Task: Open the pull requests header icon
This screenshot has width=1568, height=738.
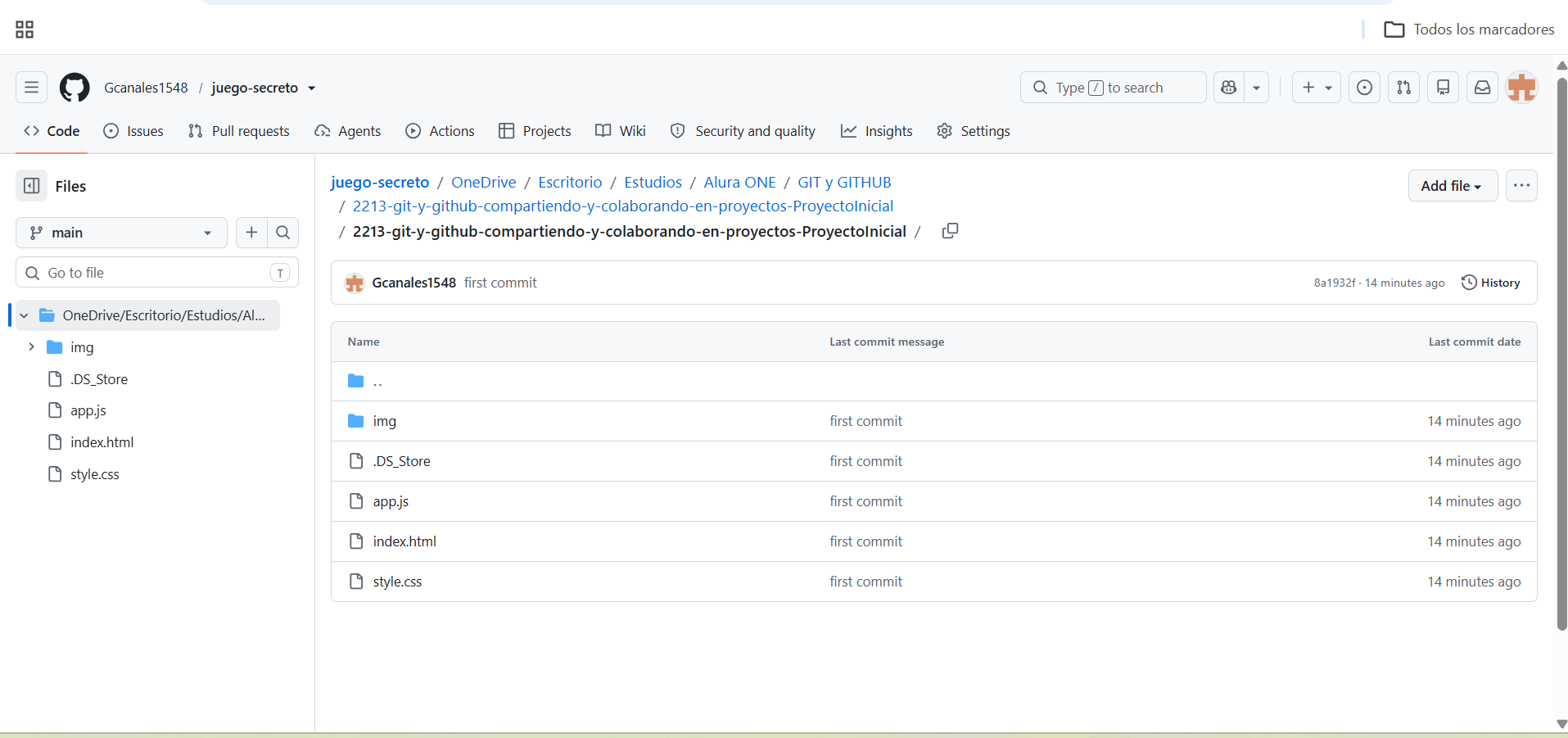Action: [1403, 88]
